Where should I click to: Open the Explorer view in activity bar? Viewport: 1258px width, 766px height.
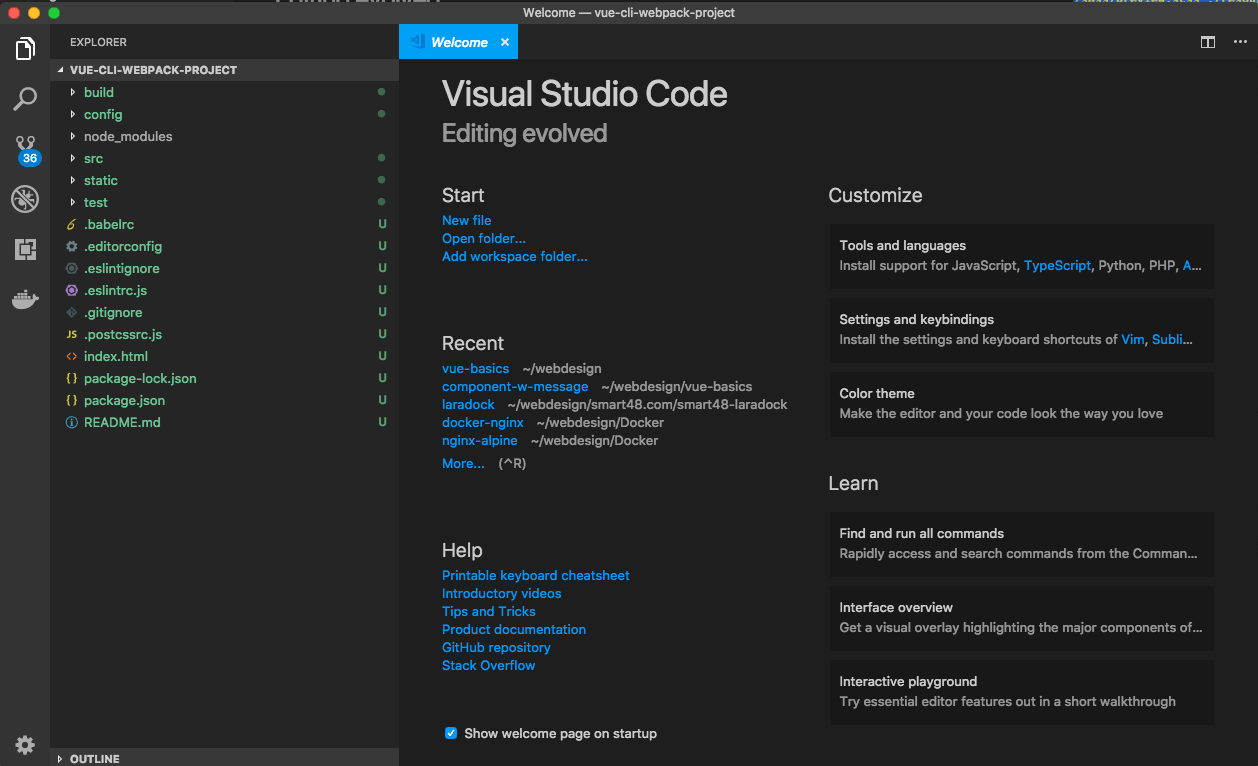coord(25,48)
